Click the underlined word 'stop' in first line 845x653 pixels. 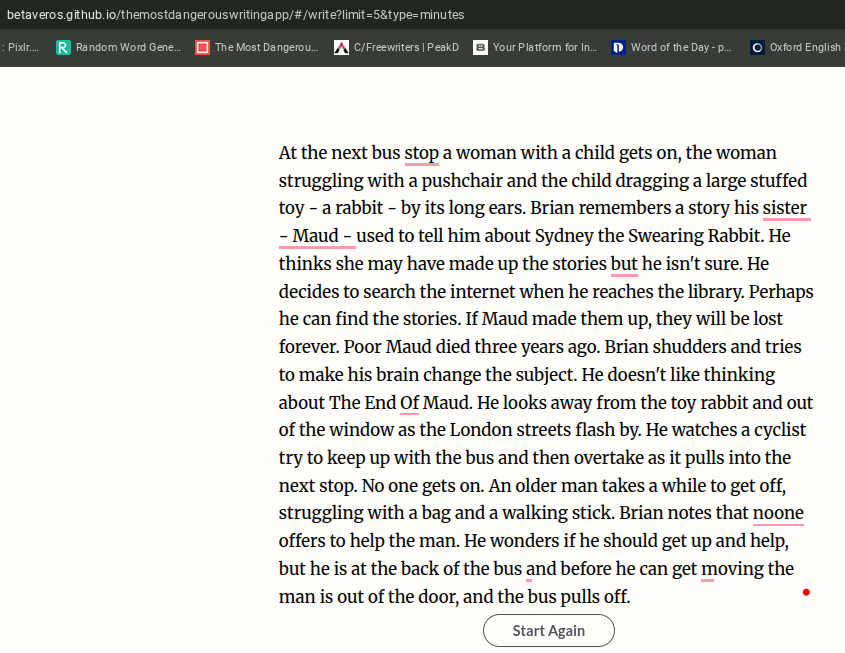coord(421,153)
